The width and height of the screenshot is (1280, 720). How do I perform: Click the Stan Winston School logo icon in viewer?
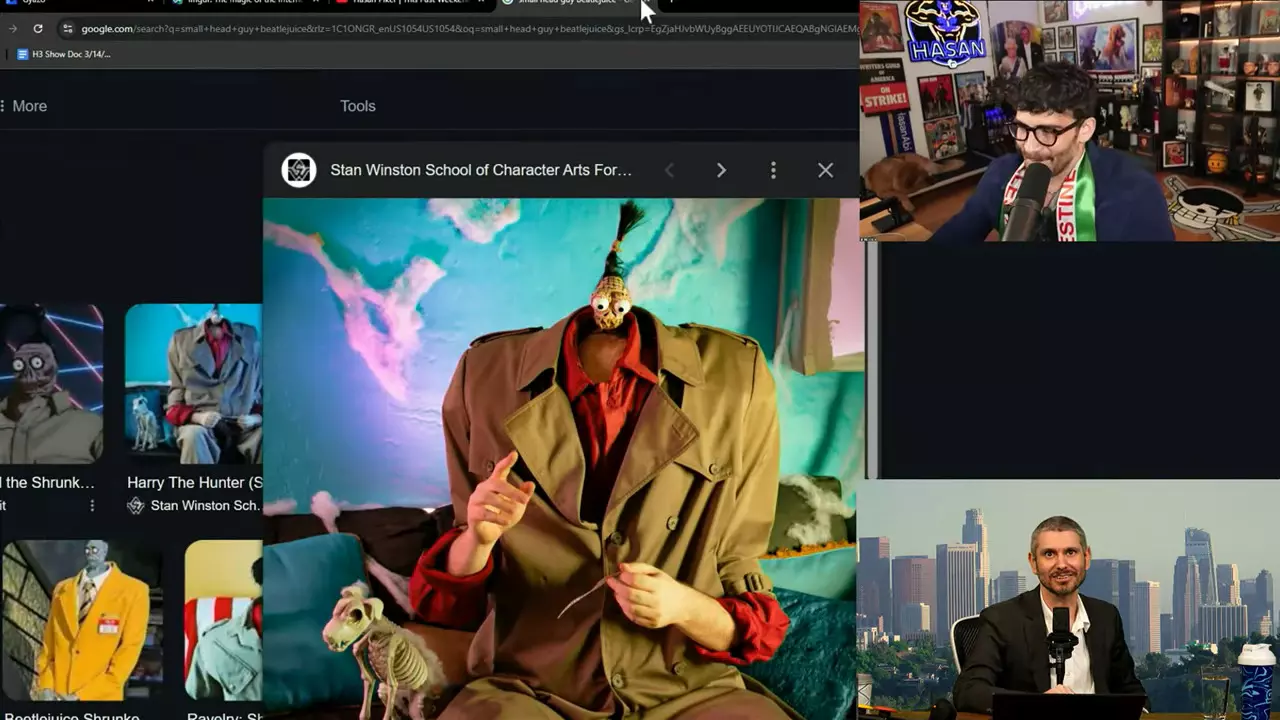(299, 170)
